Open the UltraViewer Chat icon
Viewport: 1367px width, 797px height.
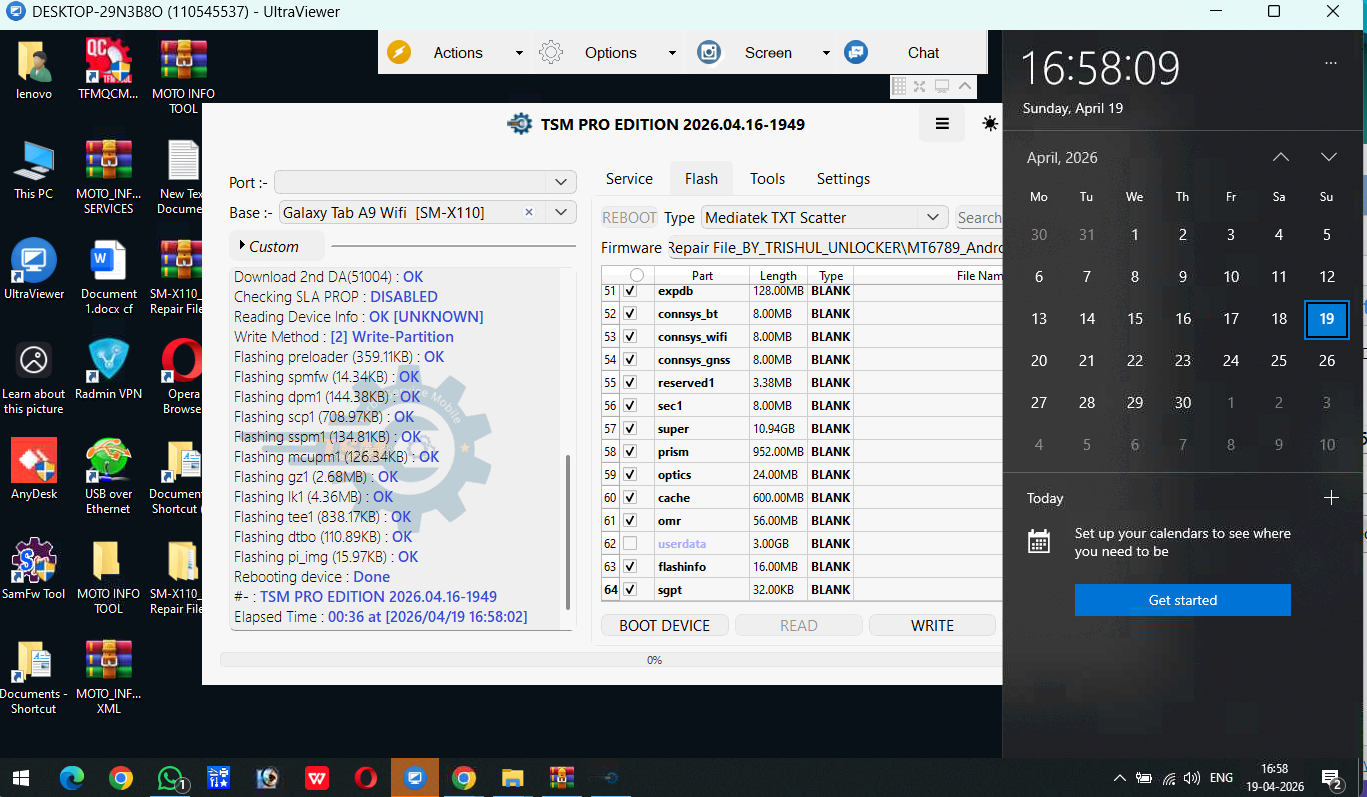pyautogui.click(x=856, y=53)
